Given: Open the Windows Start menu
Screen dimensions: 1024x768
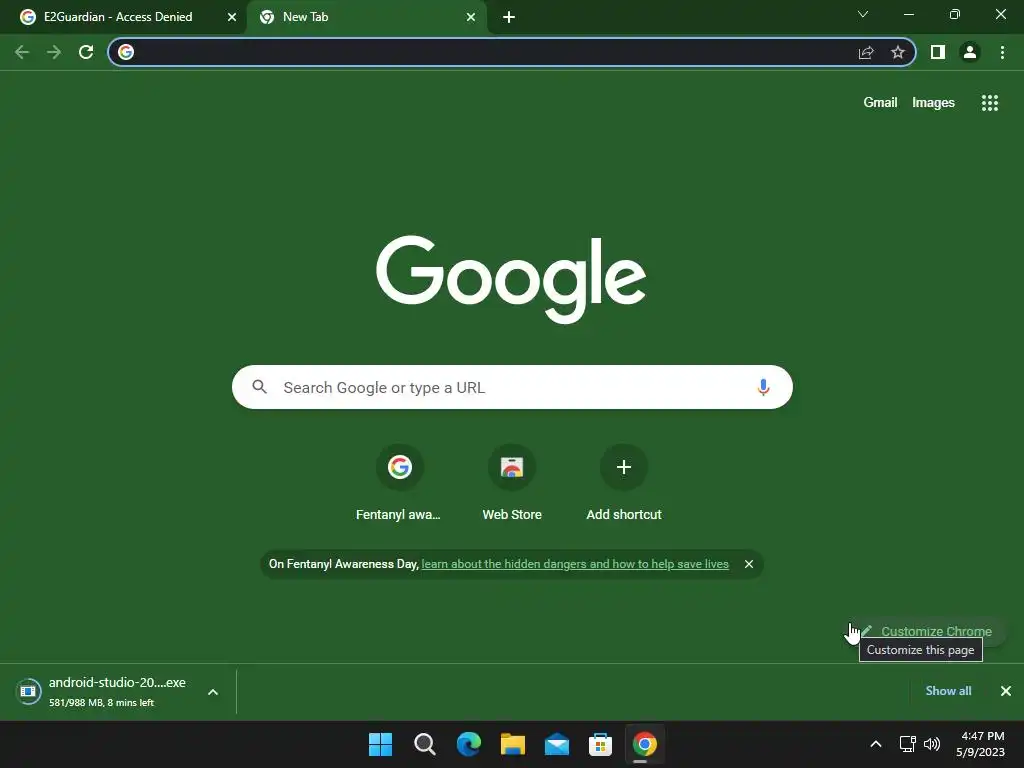Looking at the screenshot, I should pyautogui.click(x=381, y=744).
